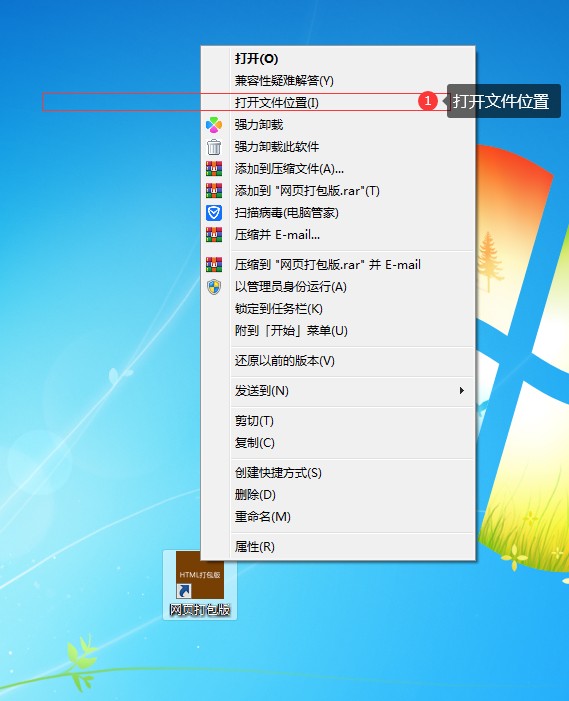Select 剪切(T) from context menu
Screen dimensions: 569x701
coord(338,421)
